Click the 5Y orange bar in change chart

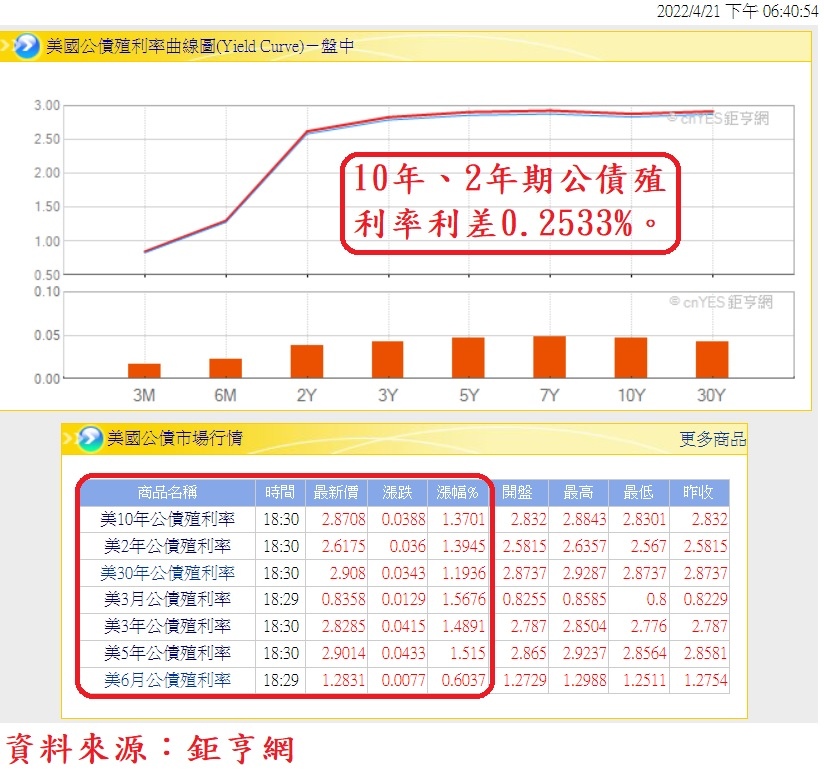468,358
